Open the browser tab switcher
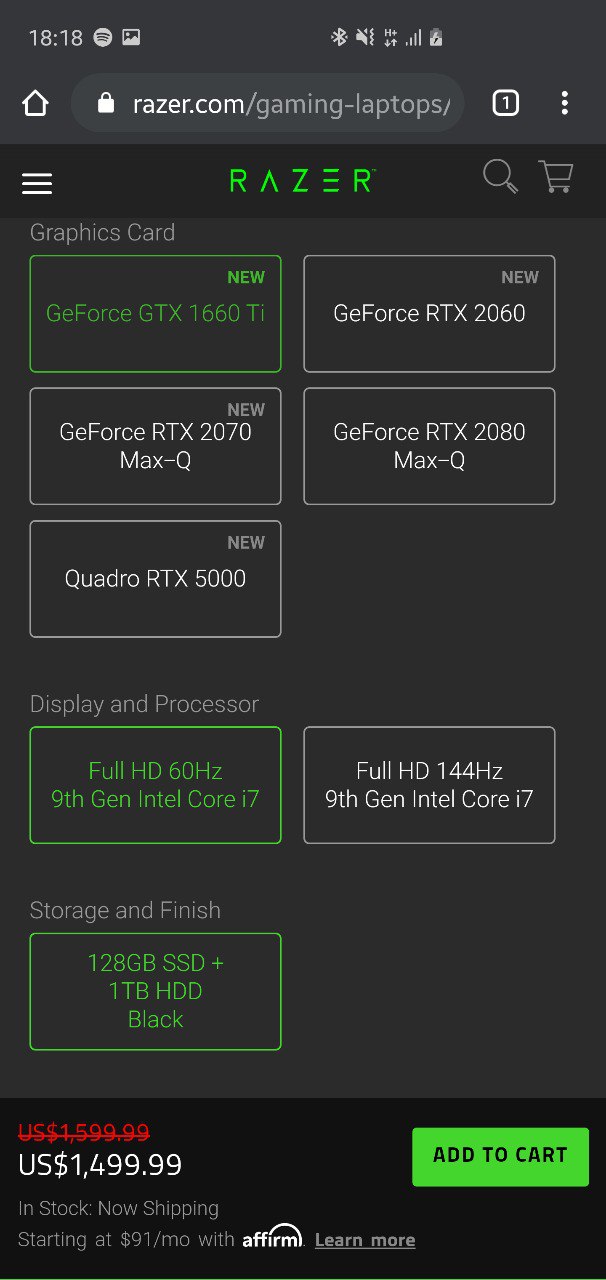606x1280 pixels. [506, 103]
